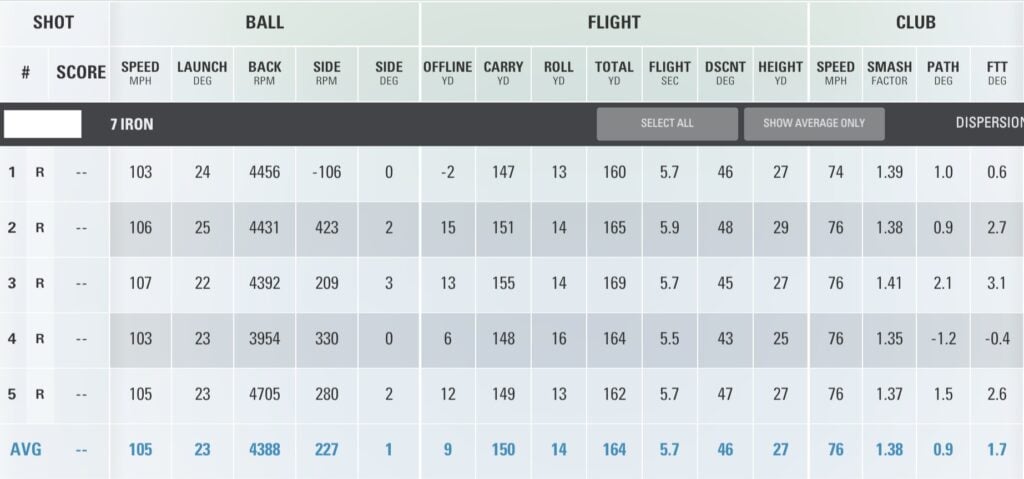Select shot row number 5
This screenshot has height=479, width=1024.
pyautogui.click(x=13, y=394)
